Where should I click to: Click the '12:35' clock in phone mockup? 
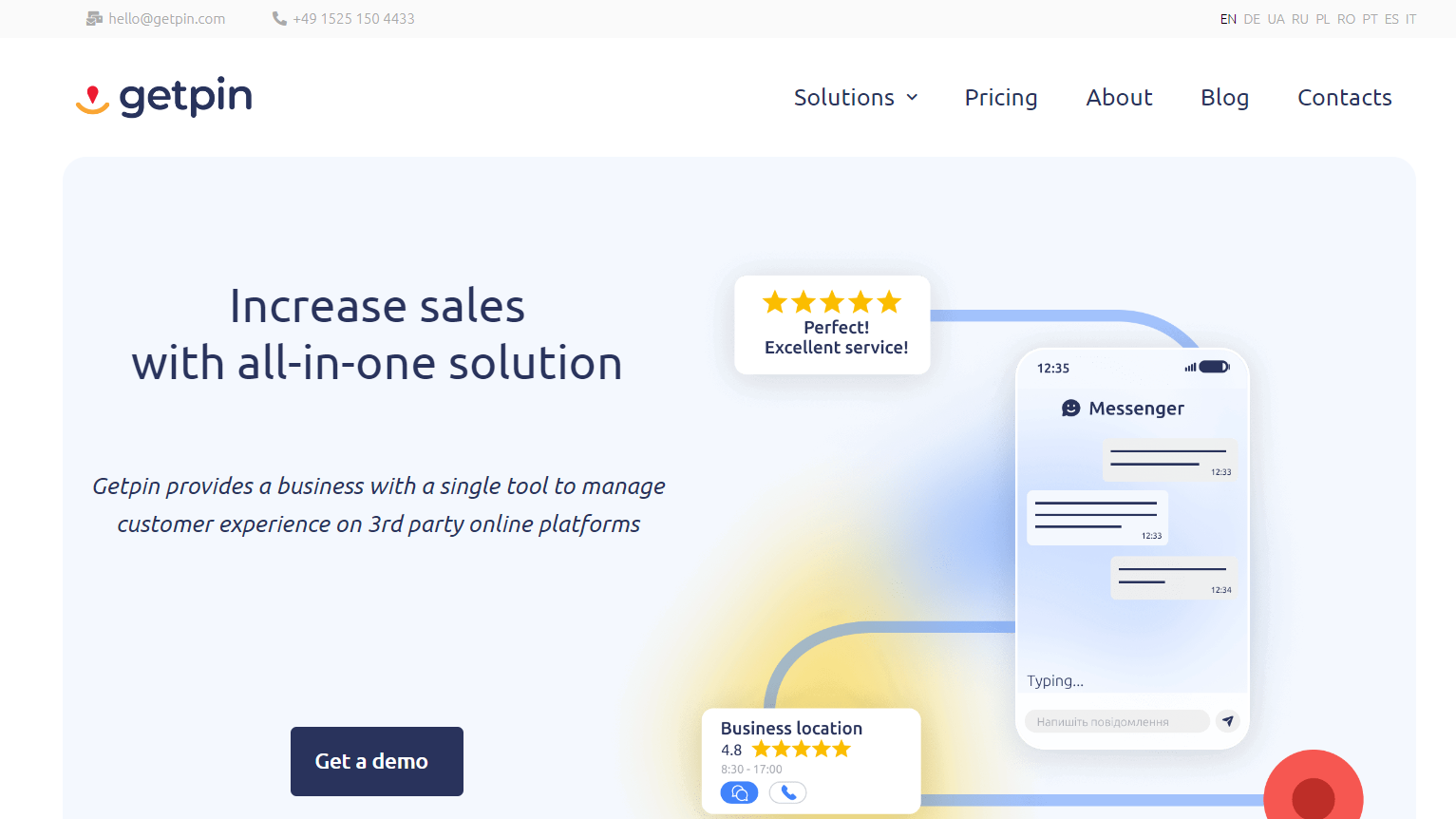click(1053, 368)
